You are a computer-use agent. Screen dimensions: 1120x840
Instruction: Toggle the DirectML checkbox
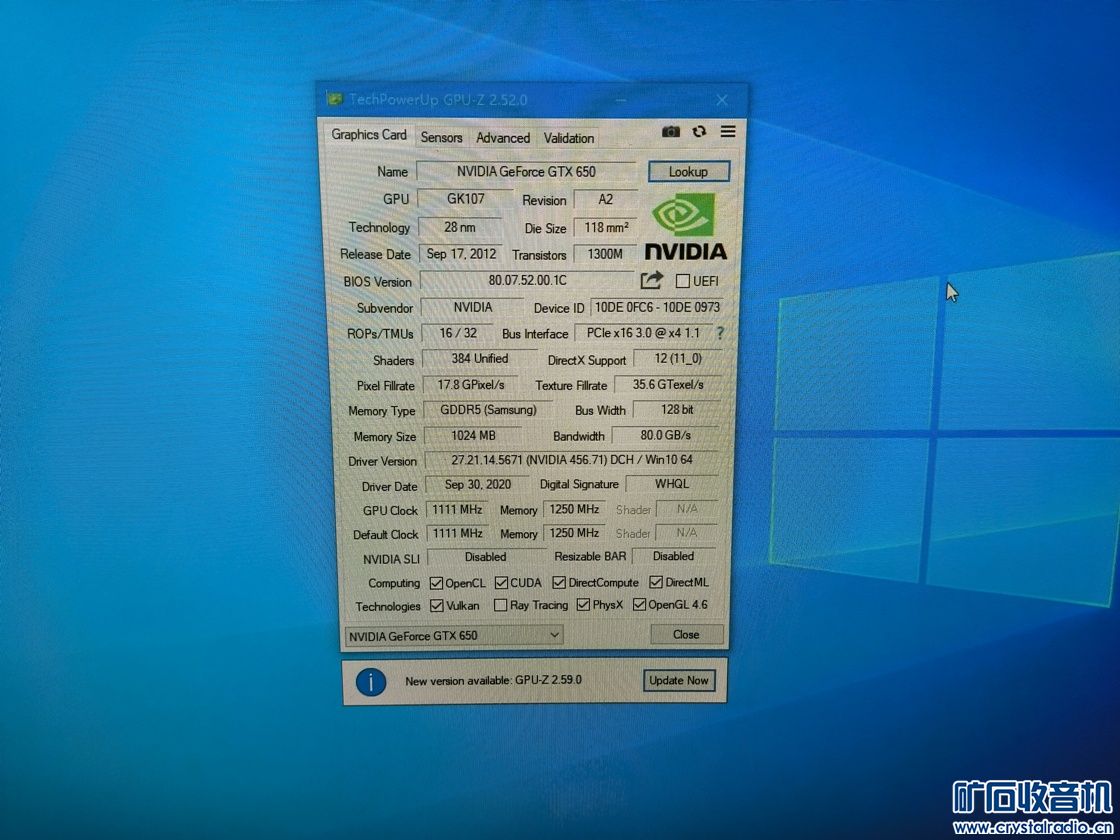(x=656, y=583)
